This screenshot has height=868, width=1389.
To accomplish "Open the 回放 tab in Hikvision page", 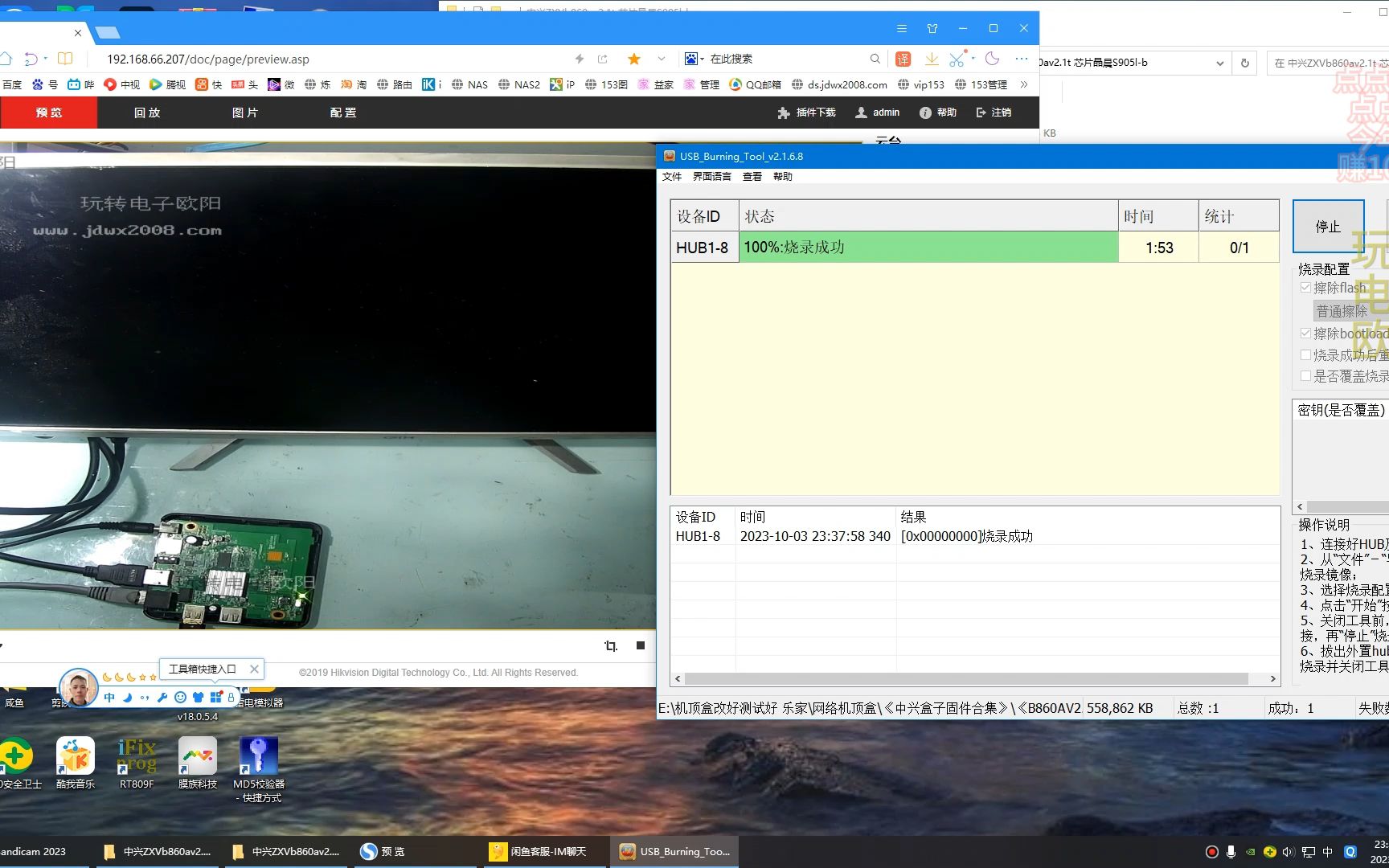I will point(147,113).
